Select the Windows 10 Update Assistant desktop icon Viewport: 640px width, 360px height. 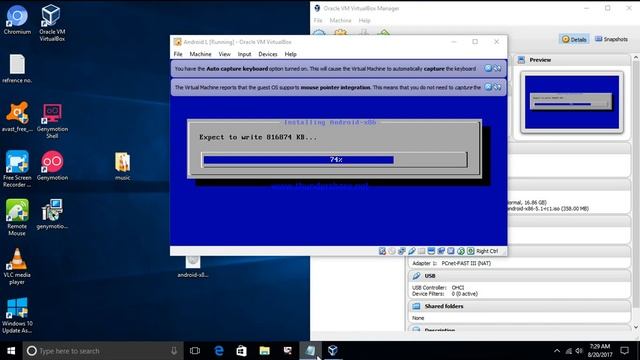17,315
